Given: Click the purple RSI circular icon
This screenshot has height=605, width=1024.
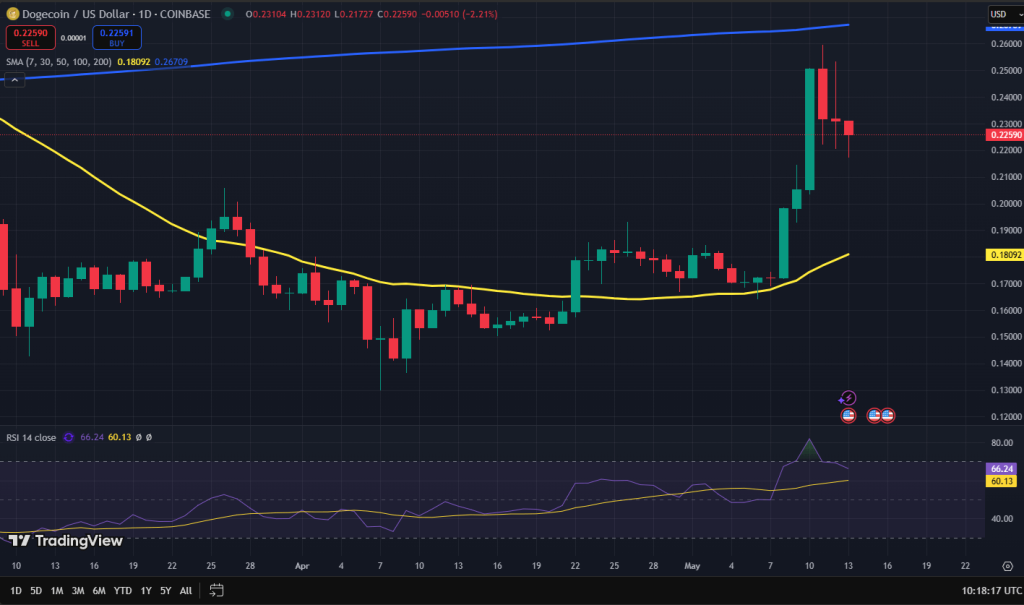Looking at the screenshot, I should (69, 437).
